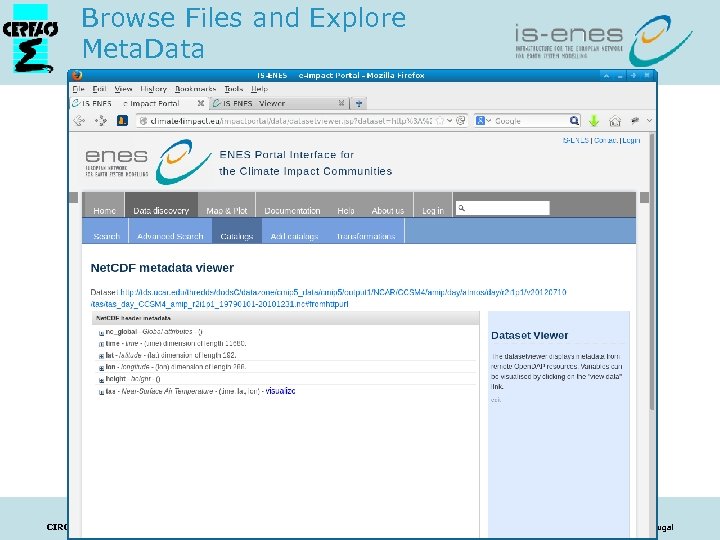Click the small link under Dataset Viewer text

tap(495, 399)
